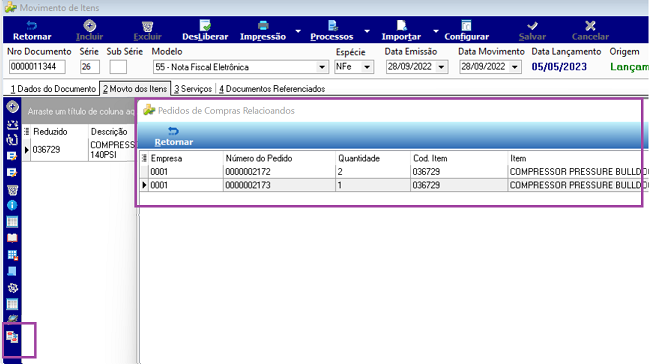This screenshot has height=364, width=654.
Task: Click the trash icon in left sidebar
Action: click(12, 190)
